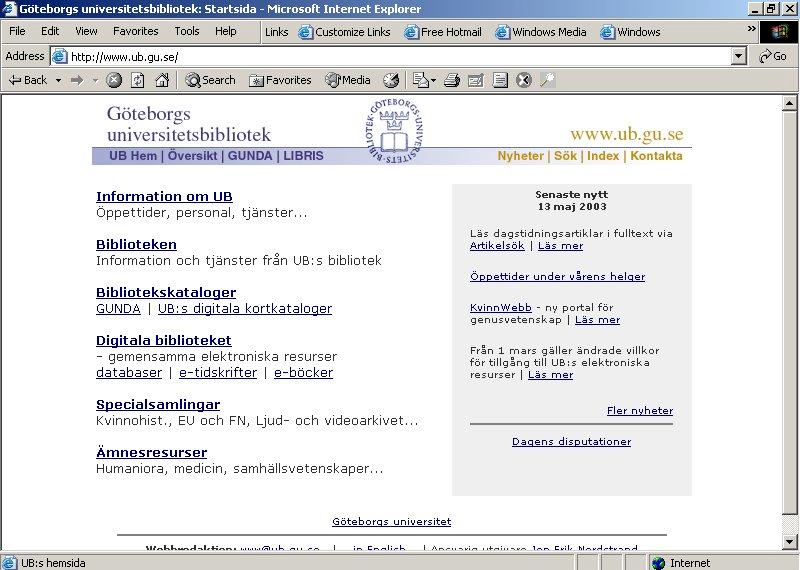This screenshot has width=800, height=570.
Task: Click the Customize Links shortcut
Action: (344, 32)
